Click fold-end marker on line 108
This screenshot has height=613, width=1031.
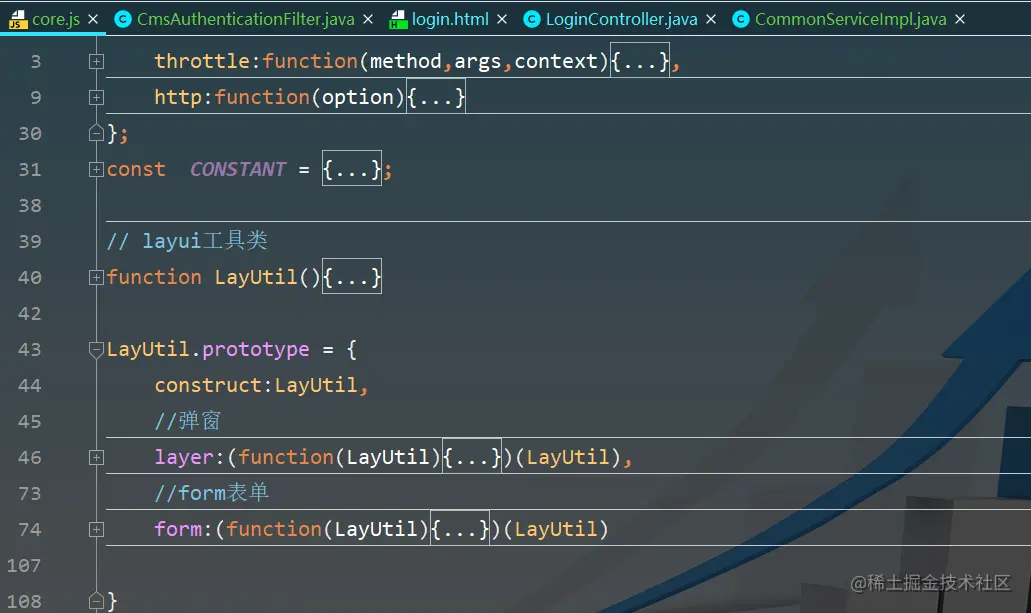click(96, 600)
